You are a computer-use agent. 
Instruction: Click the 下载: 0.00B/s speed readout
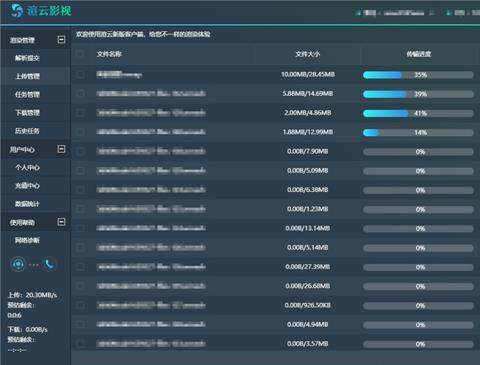(x=28, y=330)
